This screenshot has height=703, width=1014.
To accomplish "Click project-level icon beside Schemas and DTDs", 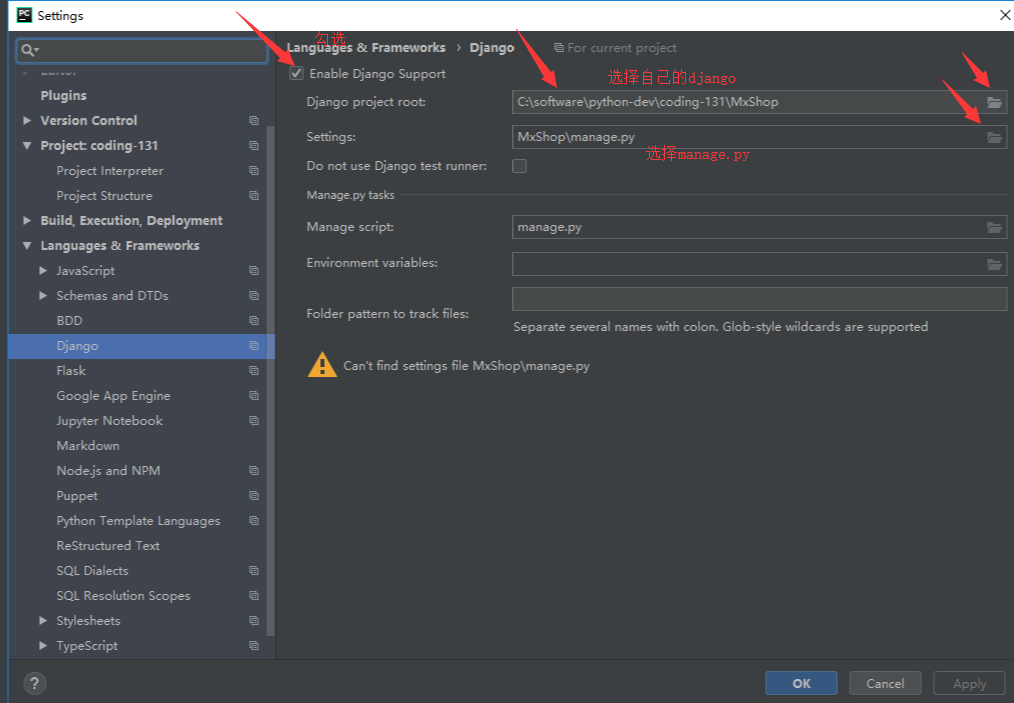I will (254, 296).
